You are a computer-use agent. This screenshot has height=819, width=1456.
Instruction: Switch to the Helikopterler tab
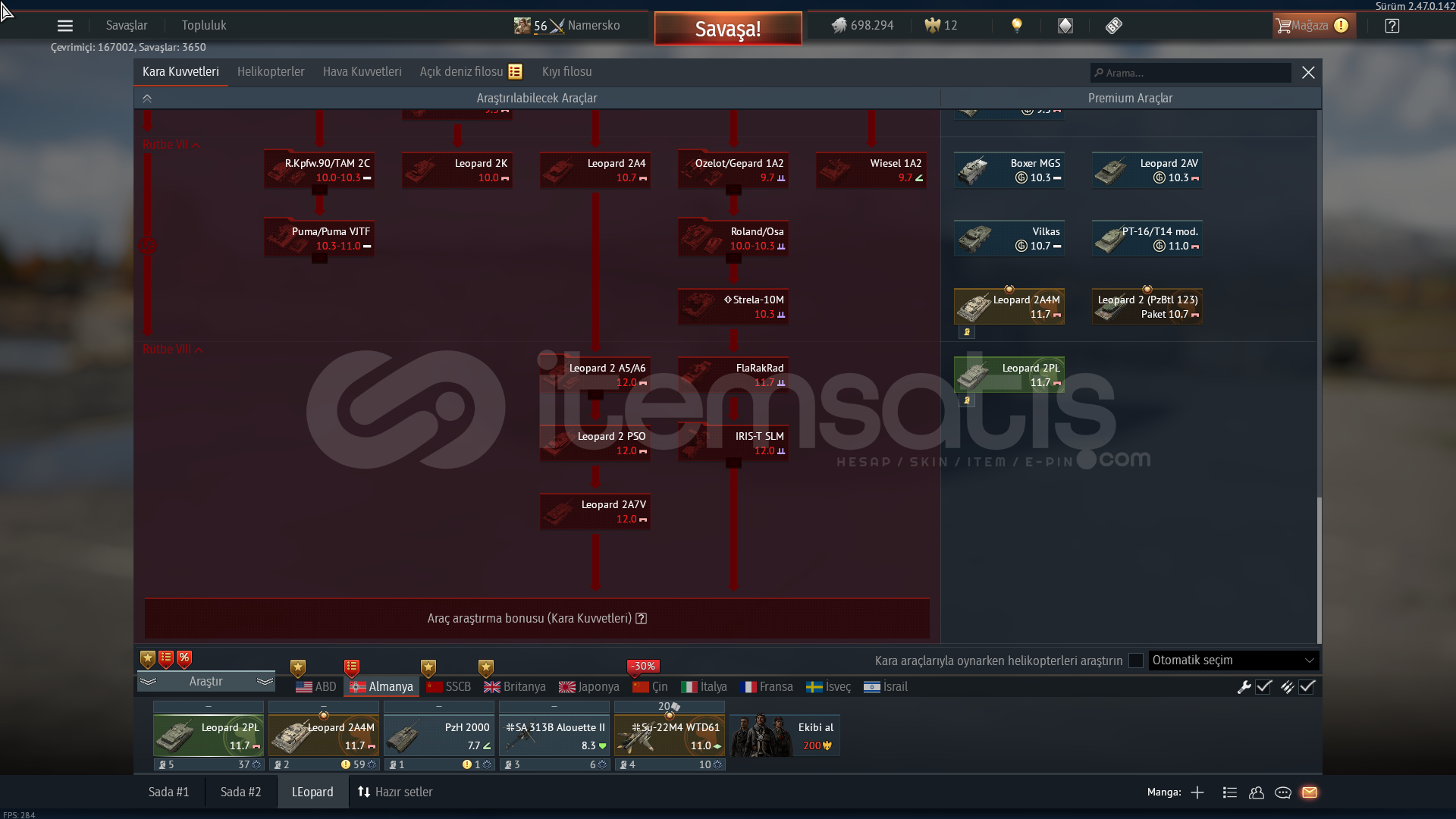point(271,72)
